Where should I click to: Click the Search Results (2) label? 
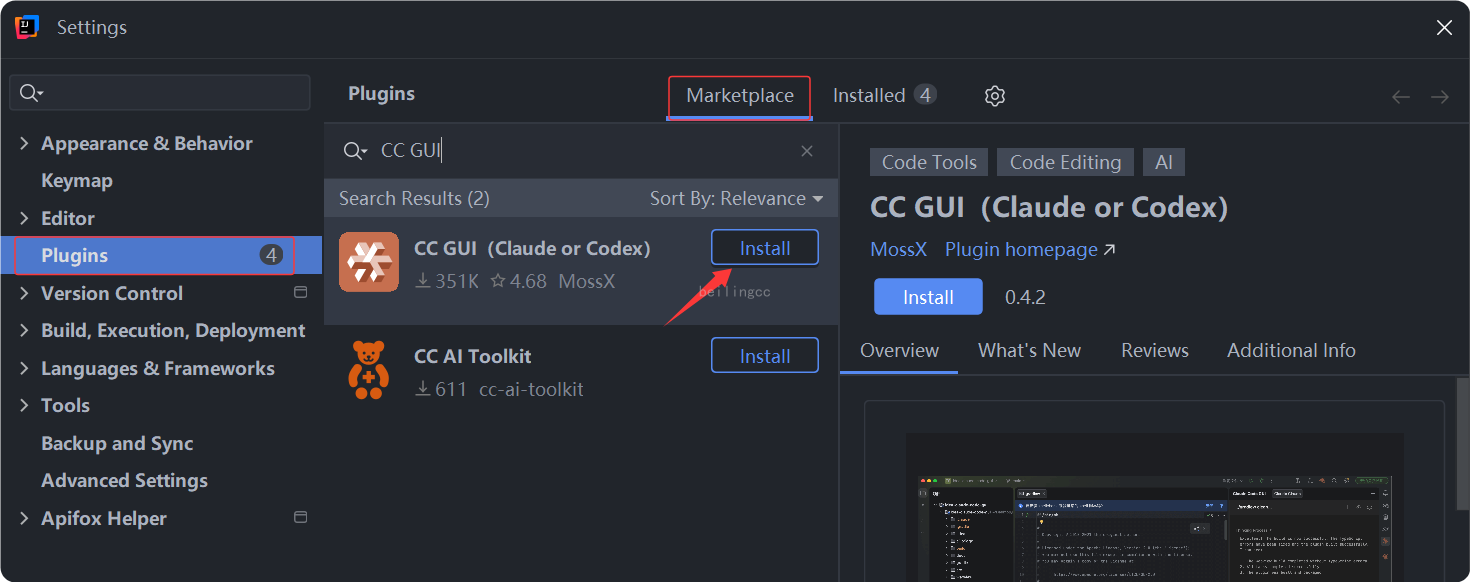414,198
